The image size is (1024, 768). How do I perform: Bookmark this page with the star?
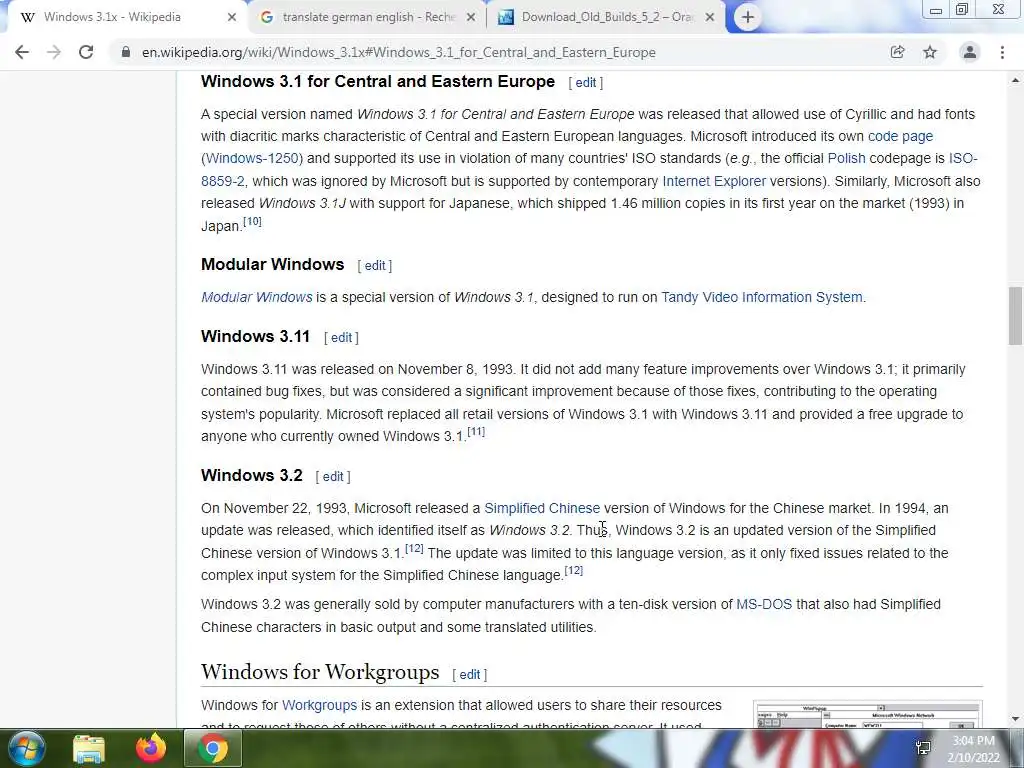(x=930, y=52)
